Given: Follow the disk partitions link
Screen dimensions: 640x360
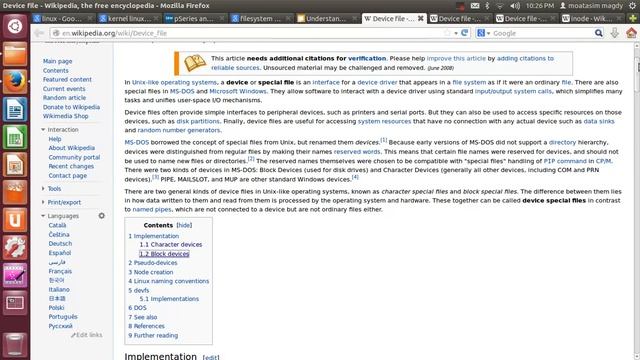Looking at the screenshot, I should point(198,121).
